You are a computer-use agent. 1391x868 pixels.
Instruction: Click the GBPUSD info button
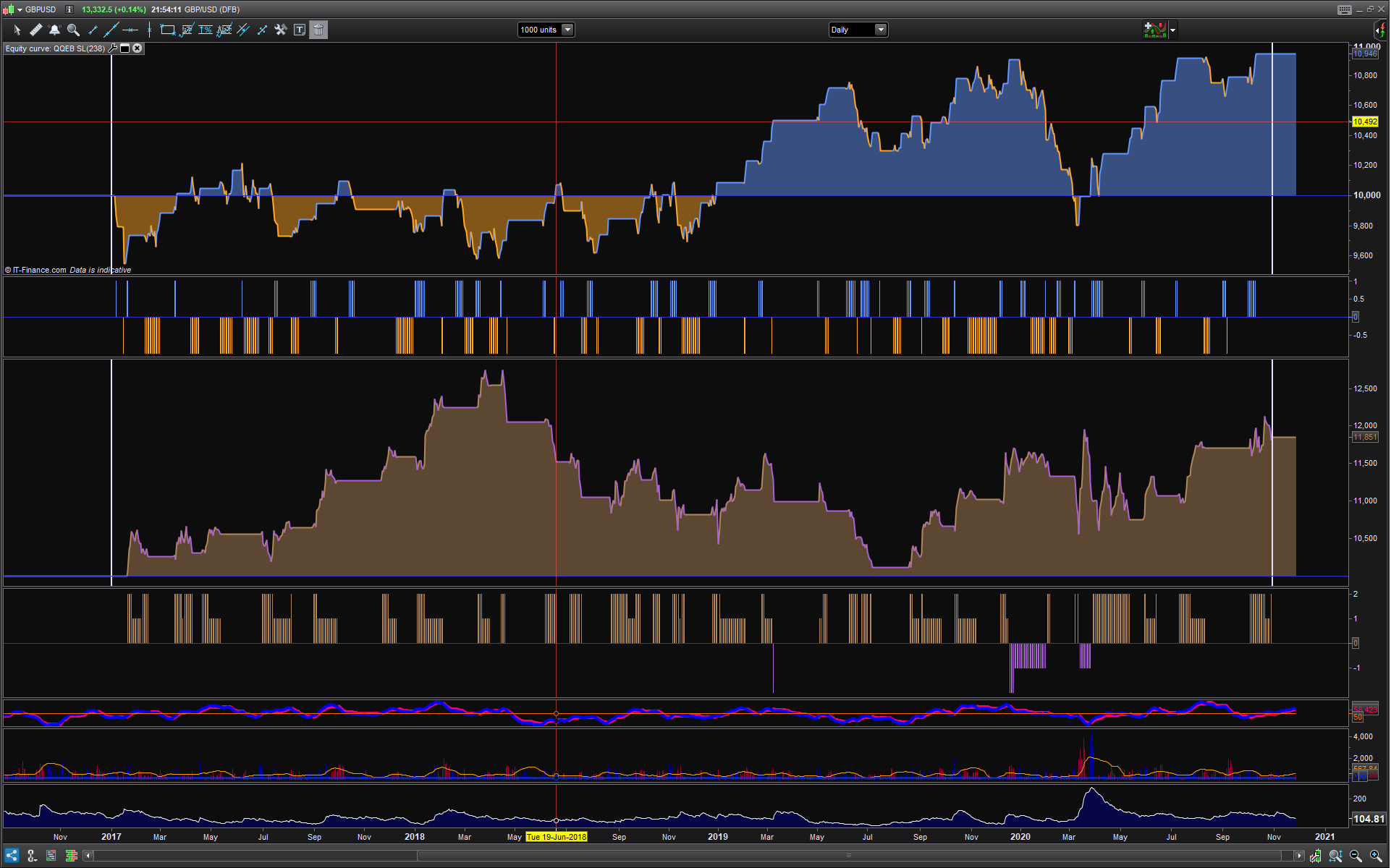[69, 9]
